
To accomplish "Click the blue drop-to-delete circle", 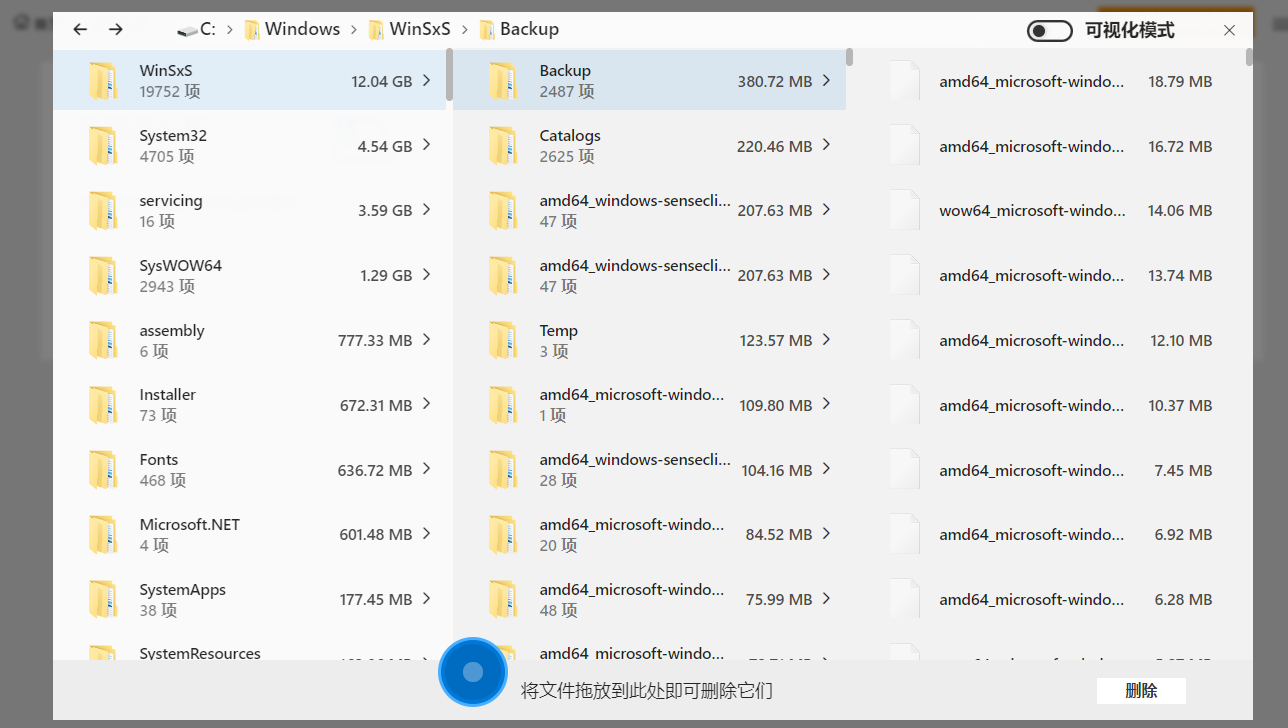I will 473,672.
